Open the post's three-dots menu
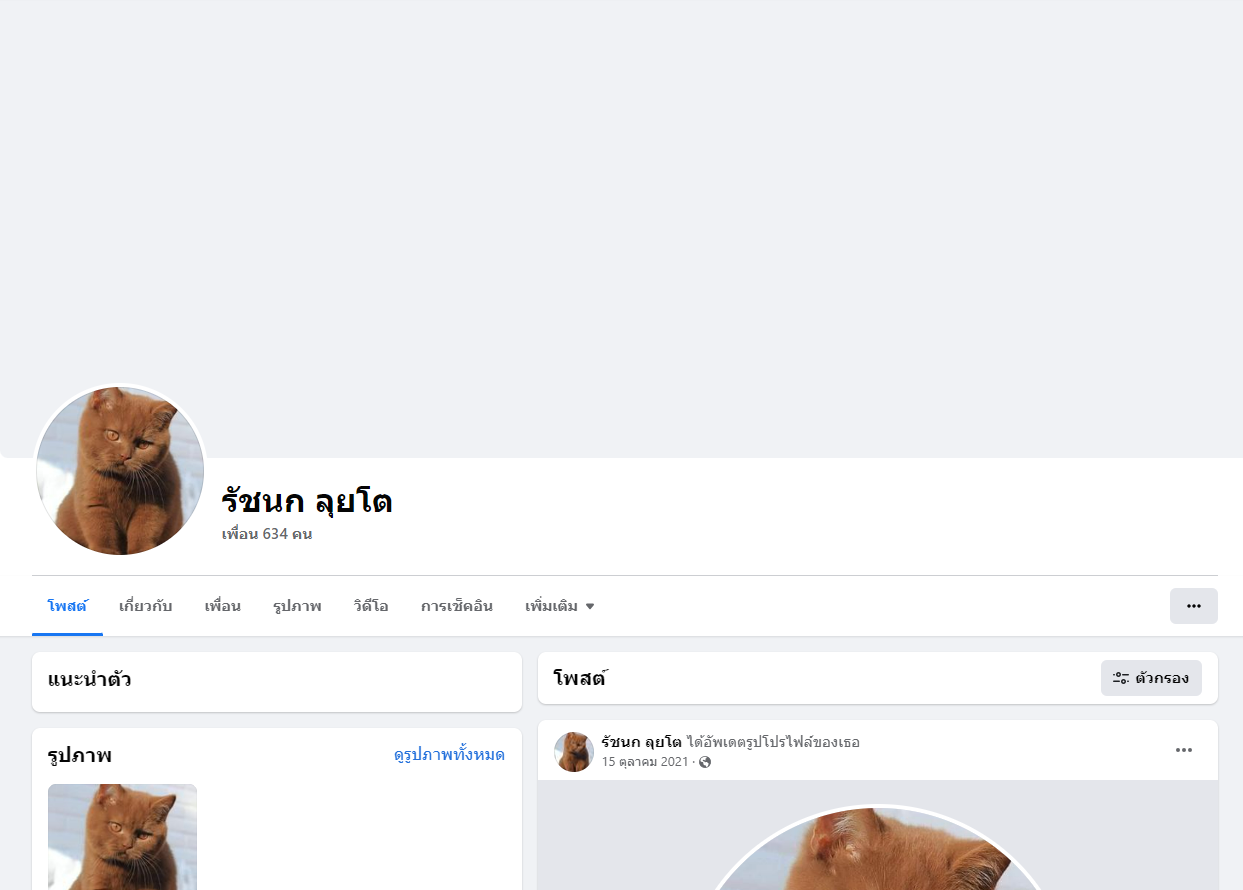 pyautogui.click(x=1184, y=750)
